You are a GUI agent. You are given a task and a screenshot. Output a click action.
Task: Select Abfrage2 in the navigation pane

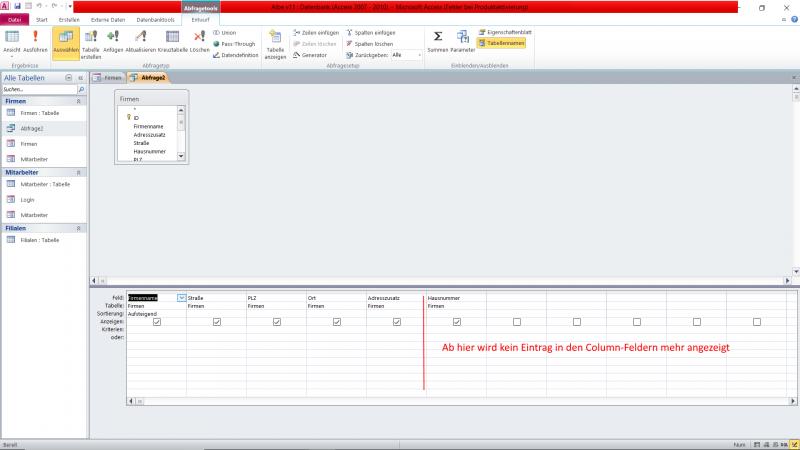pos(44,129)
